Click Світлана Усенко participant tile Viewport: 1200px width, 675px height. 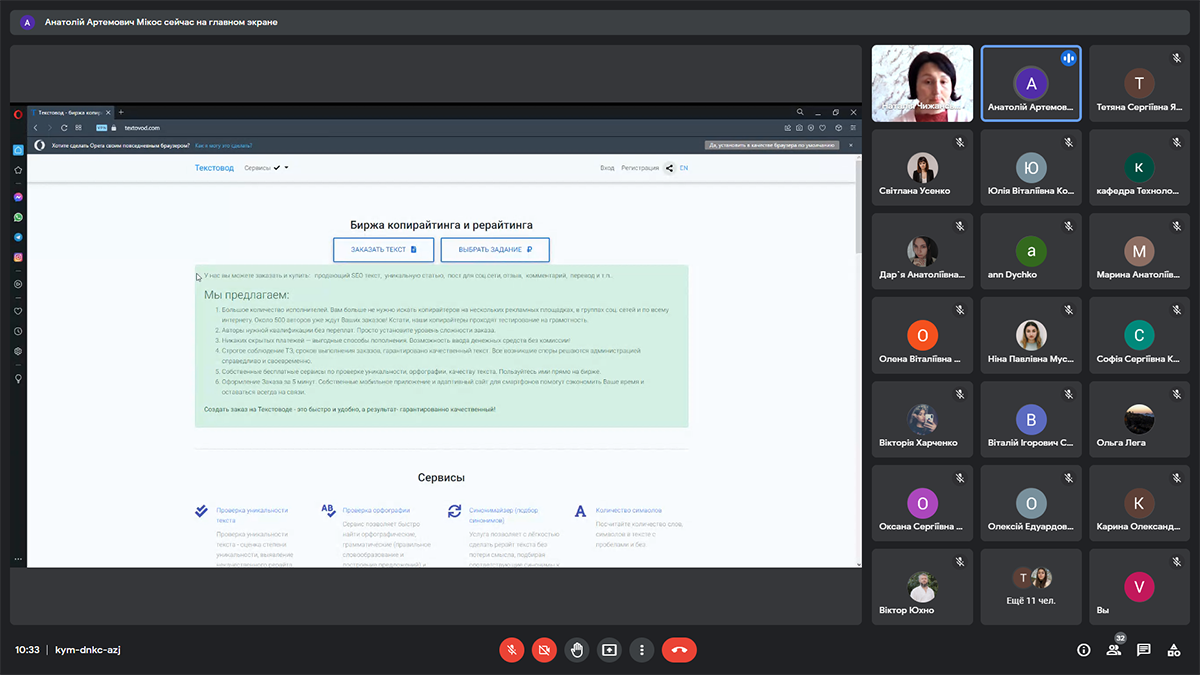pyautogui.click(x=923, y=167)
